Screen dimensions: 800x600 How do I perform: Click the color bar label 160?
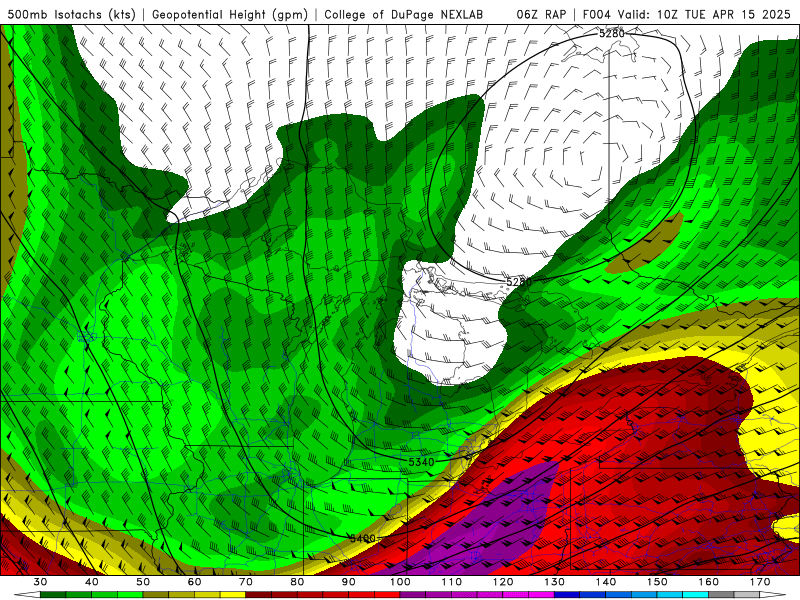click(x=709, y=582)
